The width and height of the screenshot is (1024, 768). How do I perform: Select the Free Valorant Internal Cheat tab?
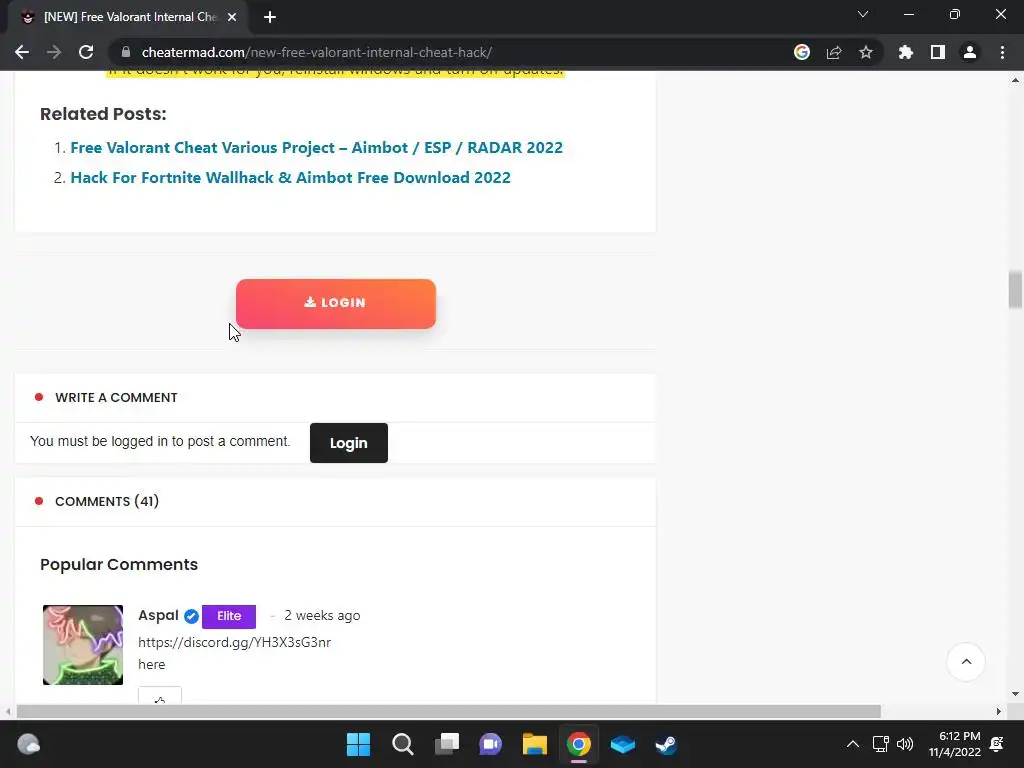[x=127, y=17]
